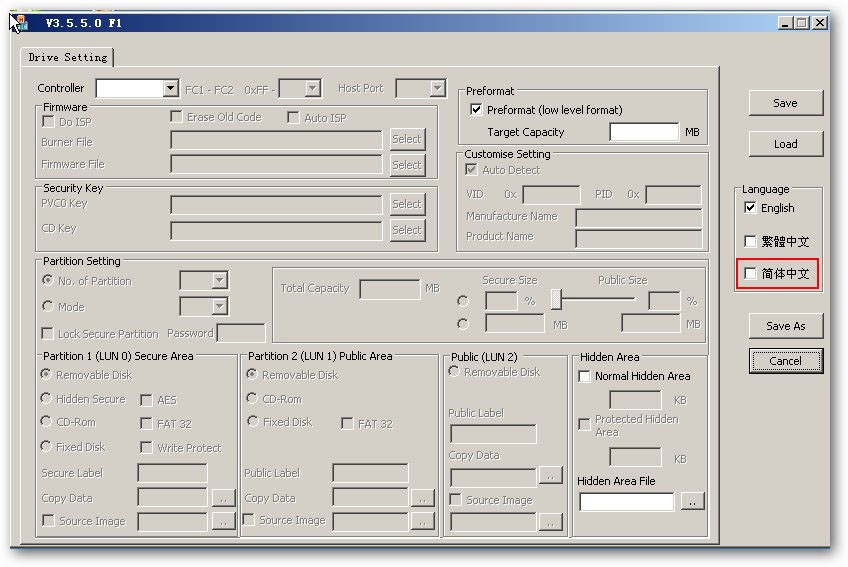Select CD-Rom in Partition 1 Secure Area
Screen dimensions: 848x567
click(x=47, y=421)
